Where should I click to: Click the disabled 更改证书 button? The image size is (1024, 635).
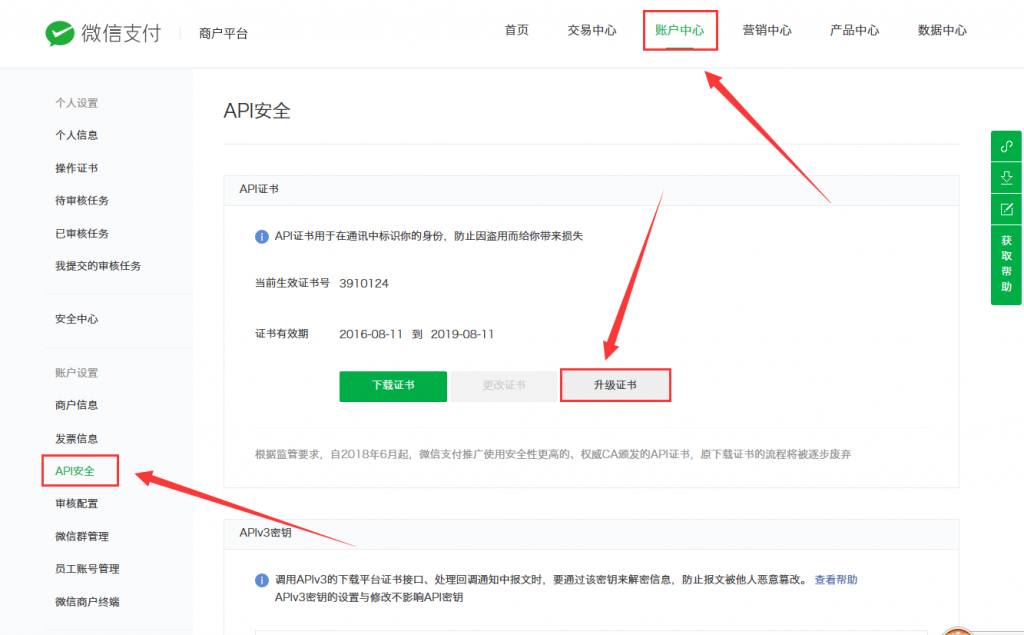[504, 386]
